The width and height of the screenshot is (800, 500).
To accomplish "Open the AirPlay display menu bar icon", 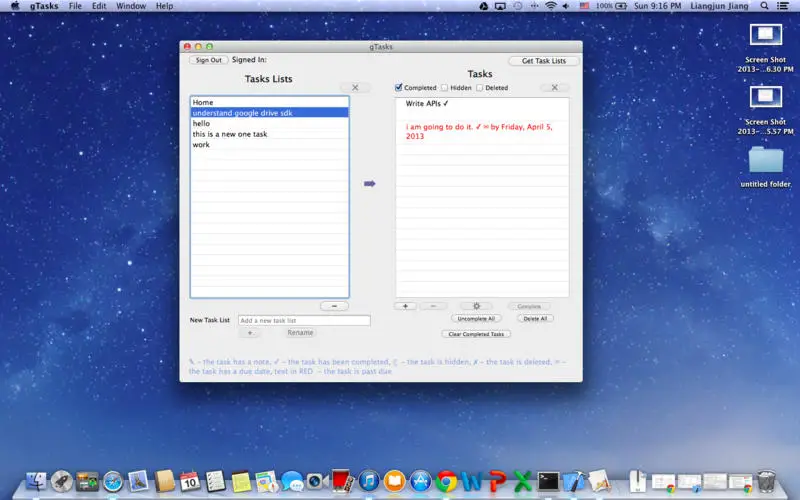I will pos(501,6).
